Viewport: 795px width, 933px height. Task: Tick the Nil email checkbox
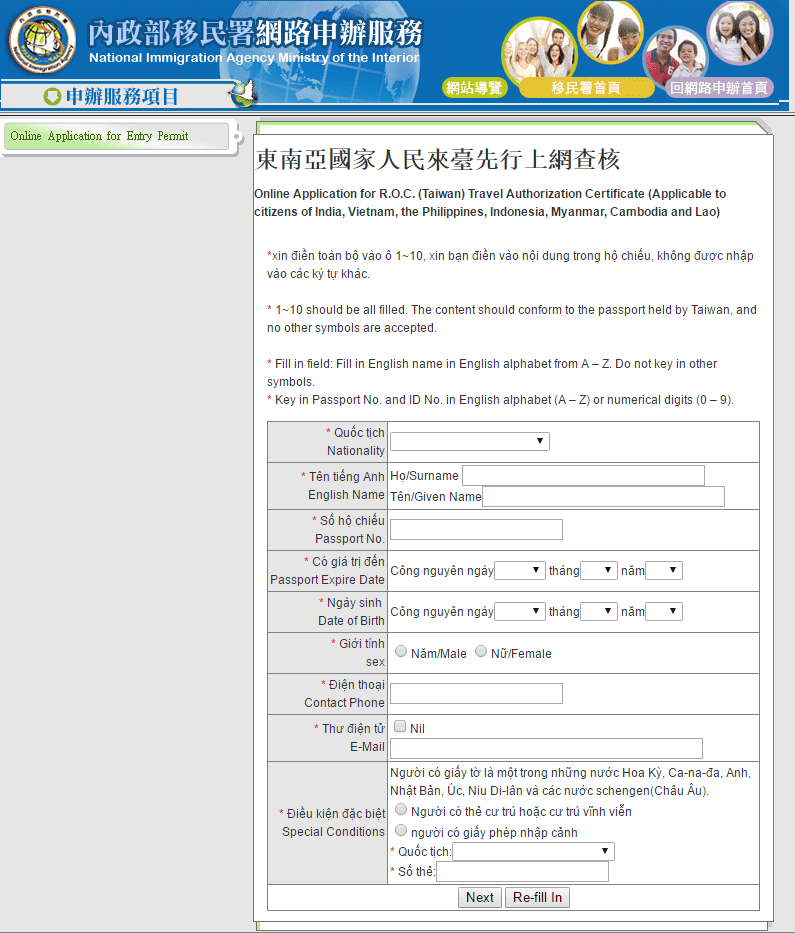tap(400, 727)
